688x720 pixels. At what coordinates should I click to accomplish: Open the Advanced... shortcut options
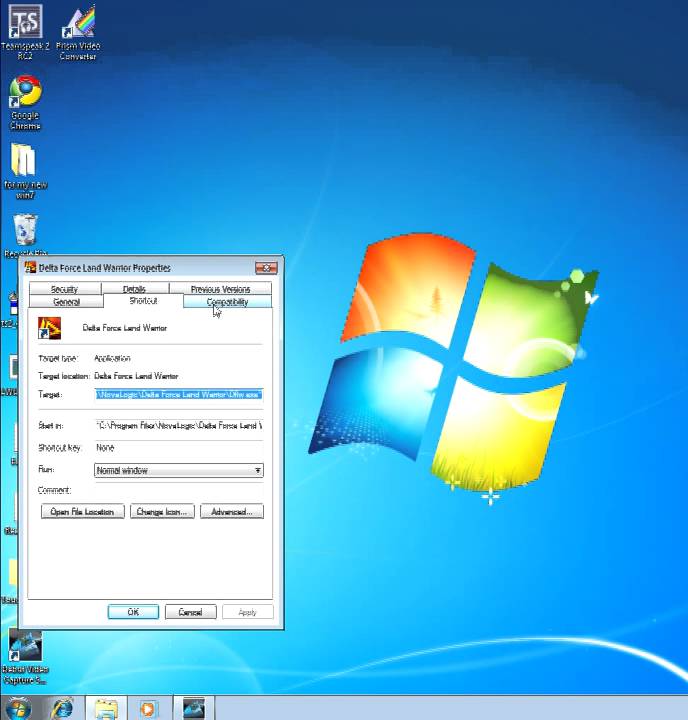232,512
